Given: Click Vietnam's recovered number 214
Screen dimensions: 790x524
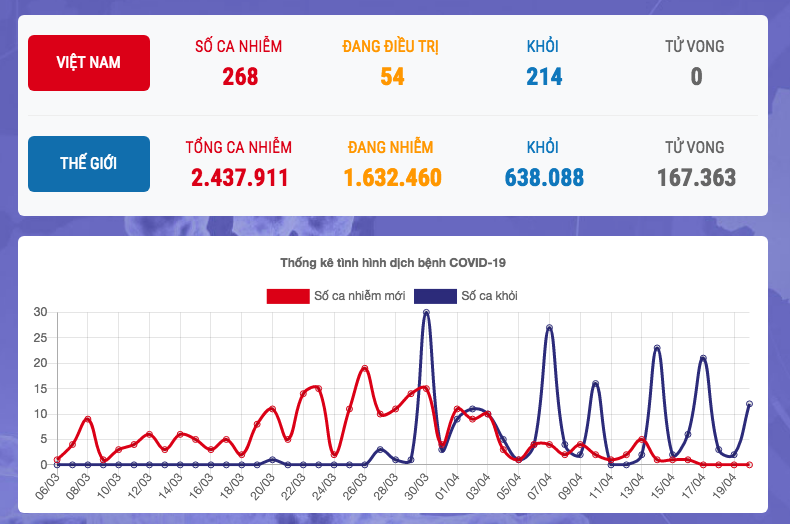Looking at the screenshot, I should [x=544, y=76].
